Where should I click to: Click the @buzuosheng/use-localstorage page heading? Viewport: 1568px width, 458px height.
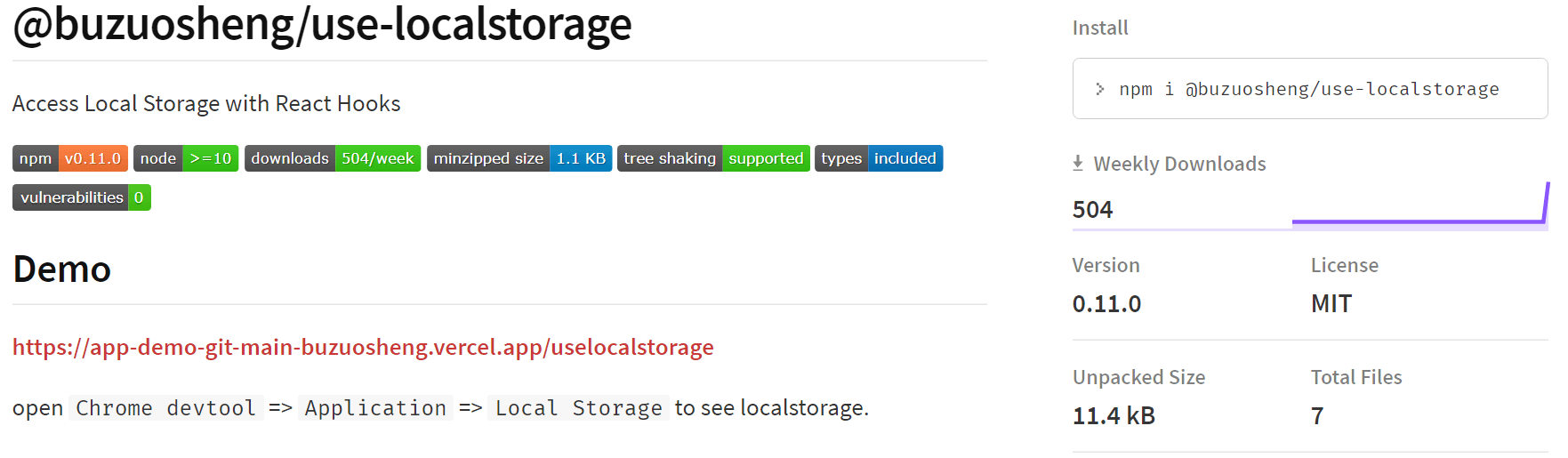click(322, 24)
